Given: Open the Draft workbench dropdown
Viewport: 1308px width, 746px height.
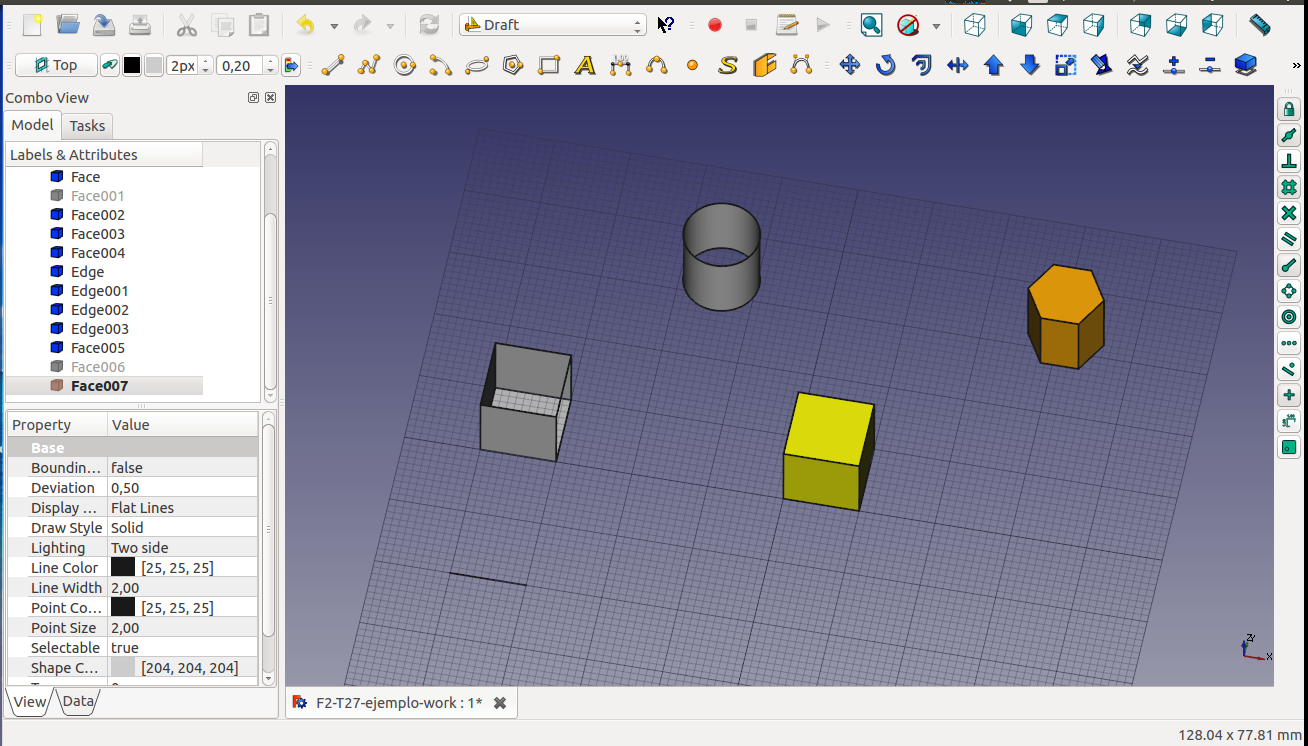Looking at the screenshot, I should coord(553,25).
